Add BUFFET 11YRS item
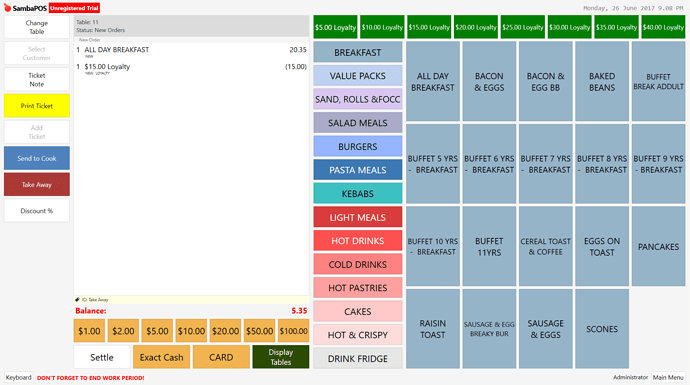The image size is (690, 385). point(489,246)
